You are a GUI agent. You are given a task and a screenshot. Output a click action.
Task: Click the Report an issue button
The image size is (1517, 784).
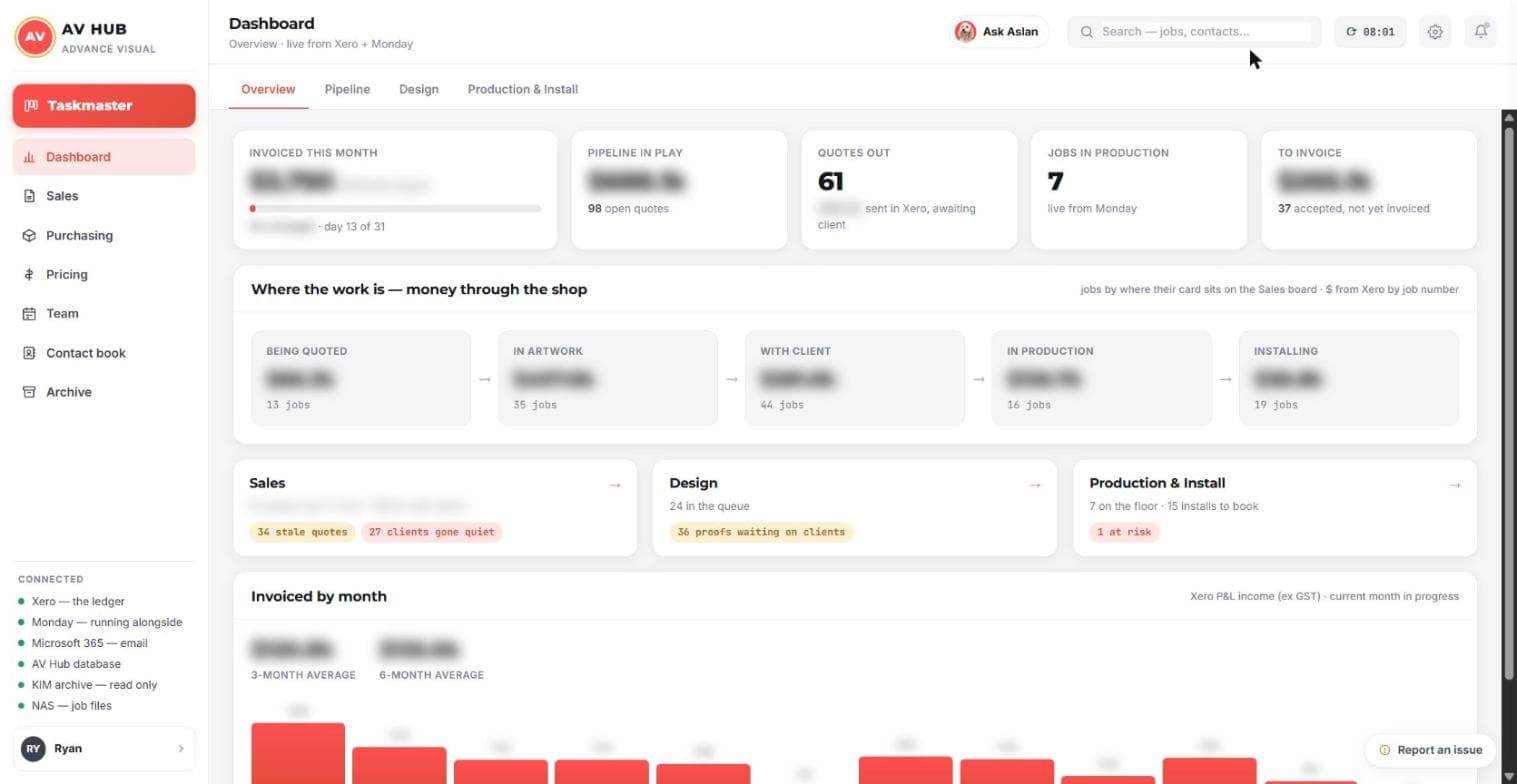point(1430,750)
